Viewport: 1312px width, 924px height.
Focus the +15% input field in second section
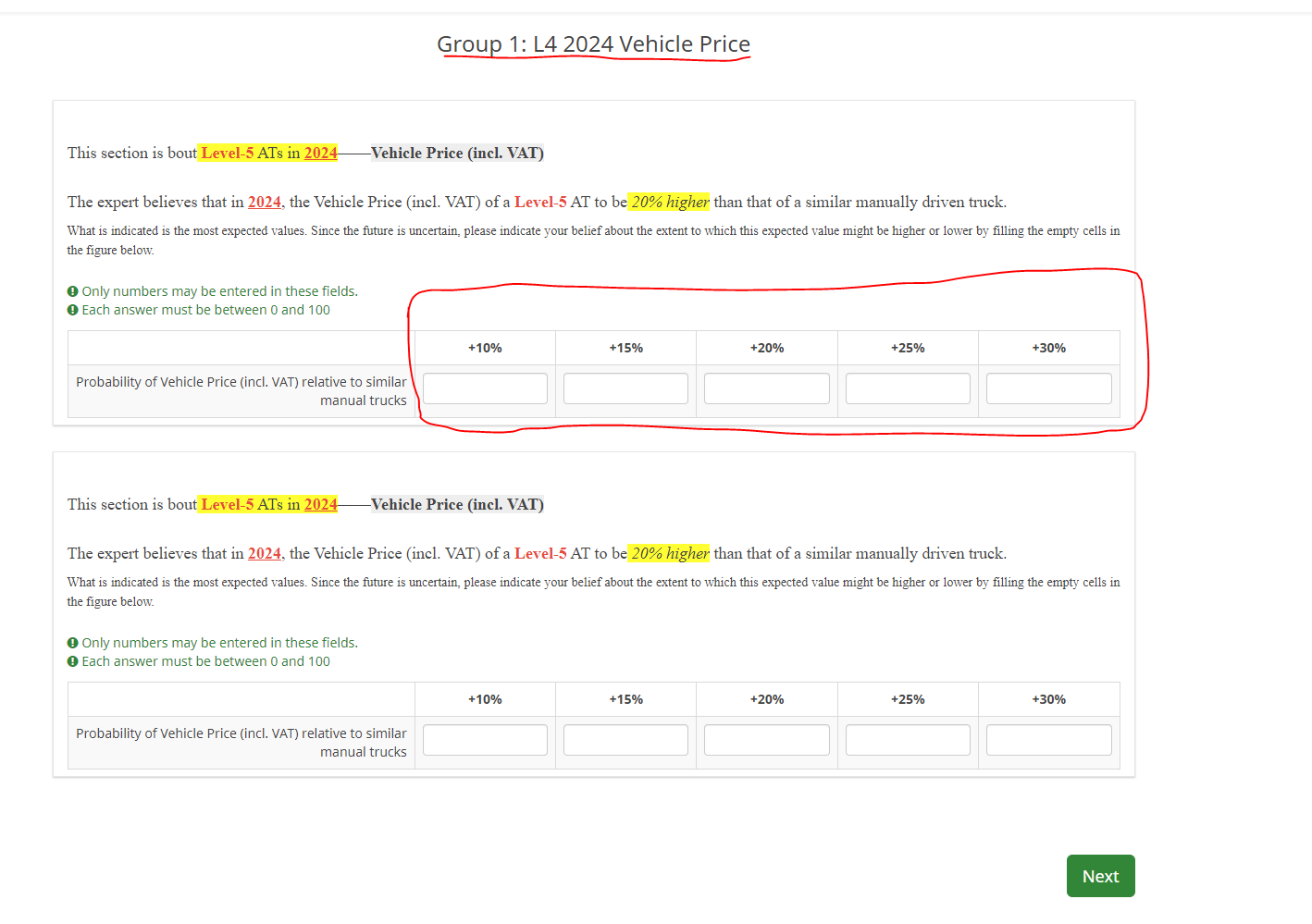point(625,740)
